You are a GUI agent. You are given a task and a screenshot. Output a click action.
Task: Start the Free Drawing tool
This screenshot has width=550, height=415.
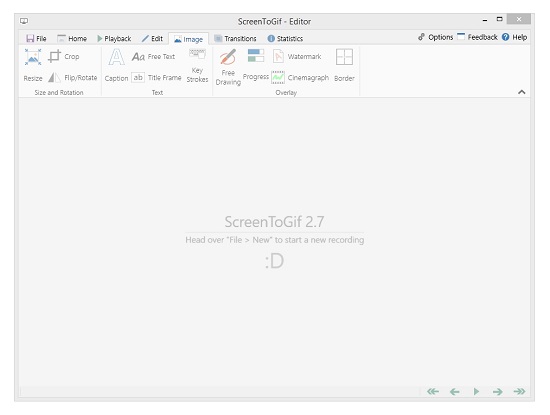[228, 67]
